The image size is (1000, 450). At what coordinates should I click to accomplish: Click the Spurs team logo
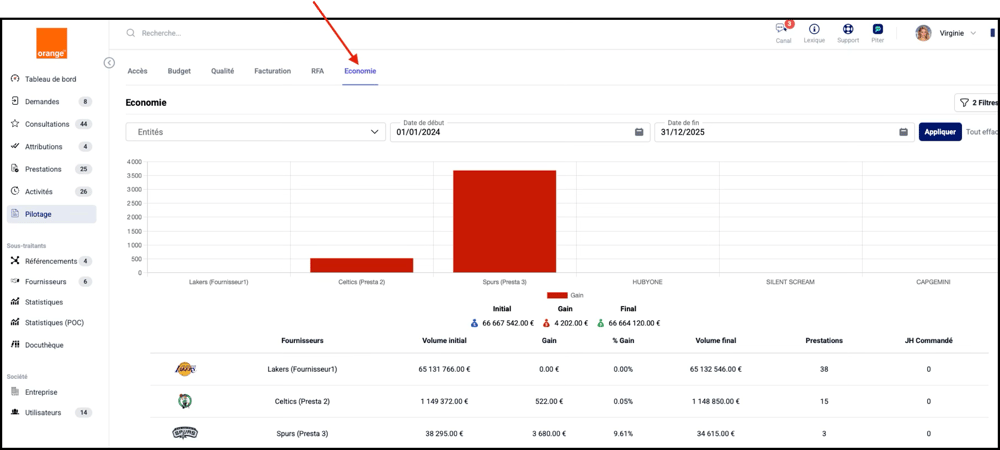tap(185, 433)
